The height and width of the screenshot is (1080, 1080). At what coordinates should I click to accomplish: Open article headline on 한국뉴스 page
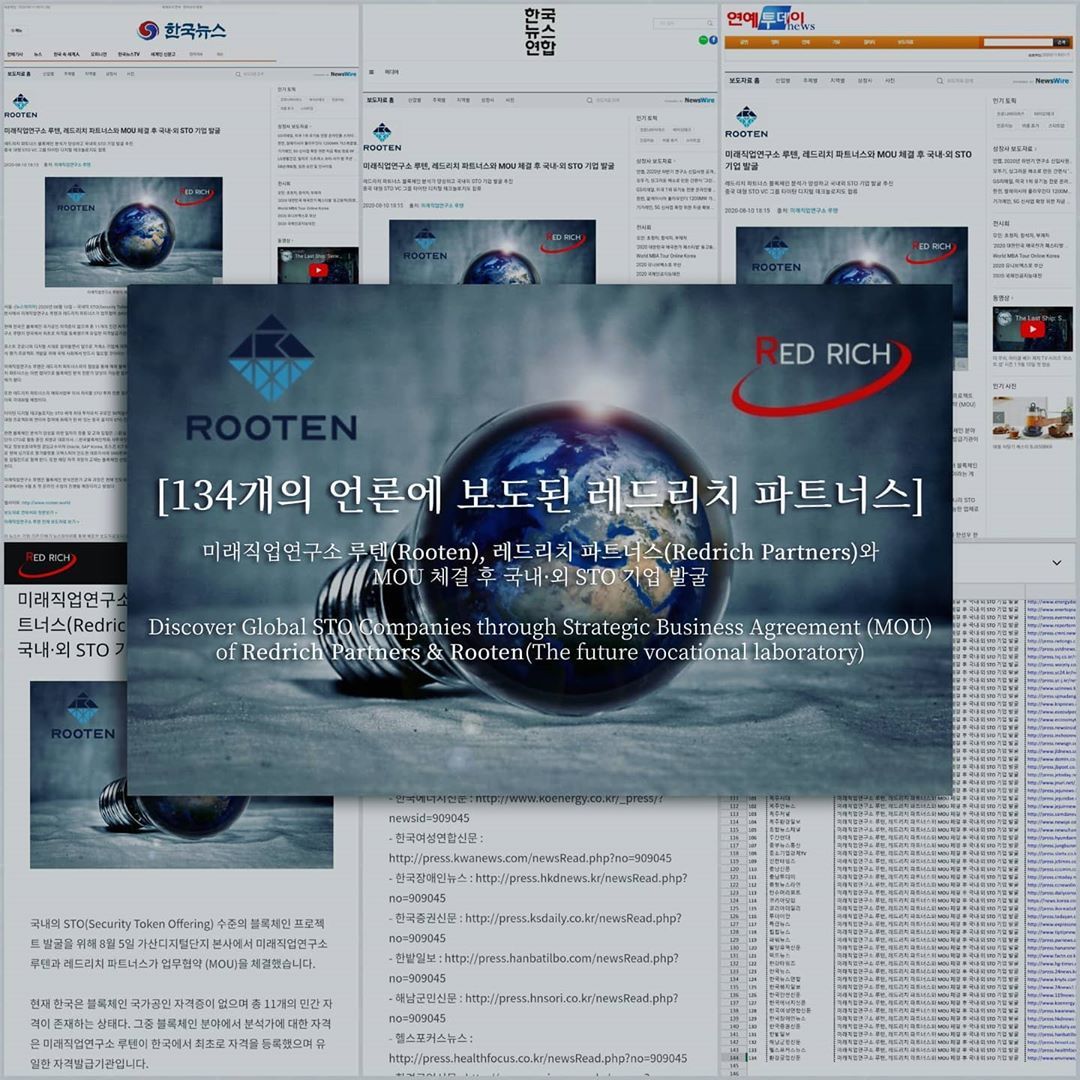coord(112,130)
